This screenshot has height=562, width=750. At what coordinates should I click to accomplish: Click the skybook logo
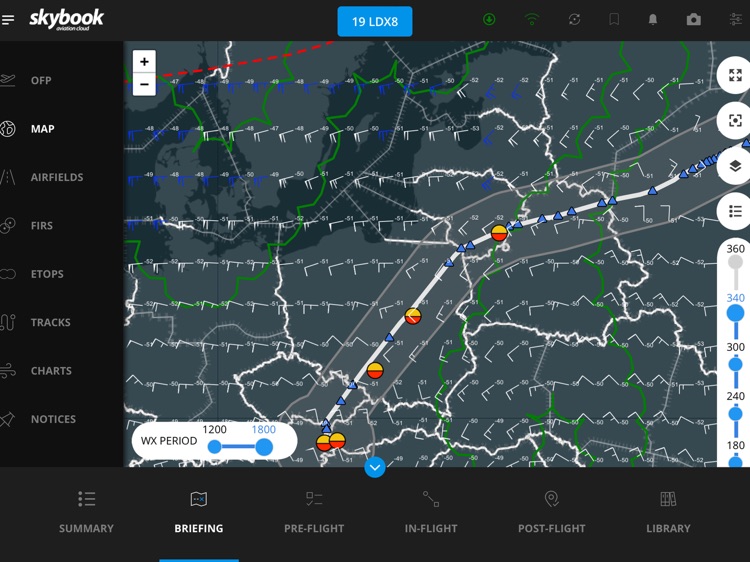click(x=66, y=20)
